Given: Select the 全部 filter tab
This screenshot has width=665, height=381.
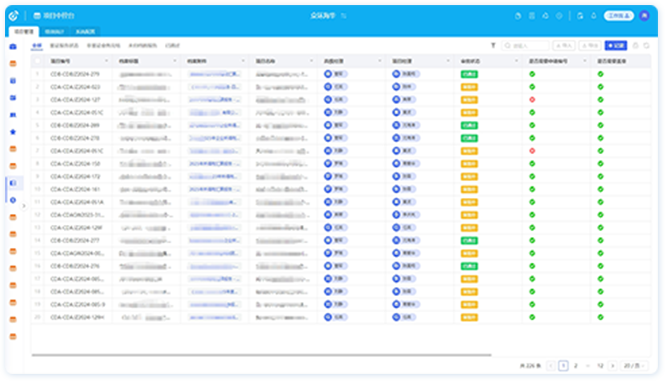Looking at the screenshot, I should (37, 45).
